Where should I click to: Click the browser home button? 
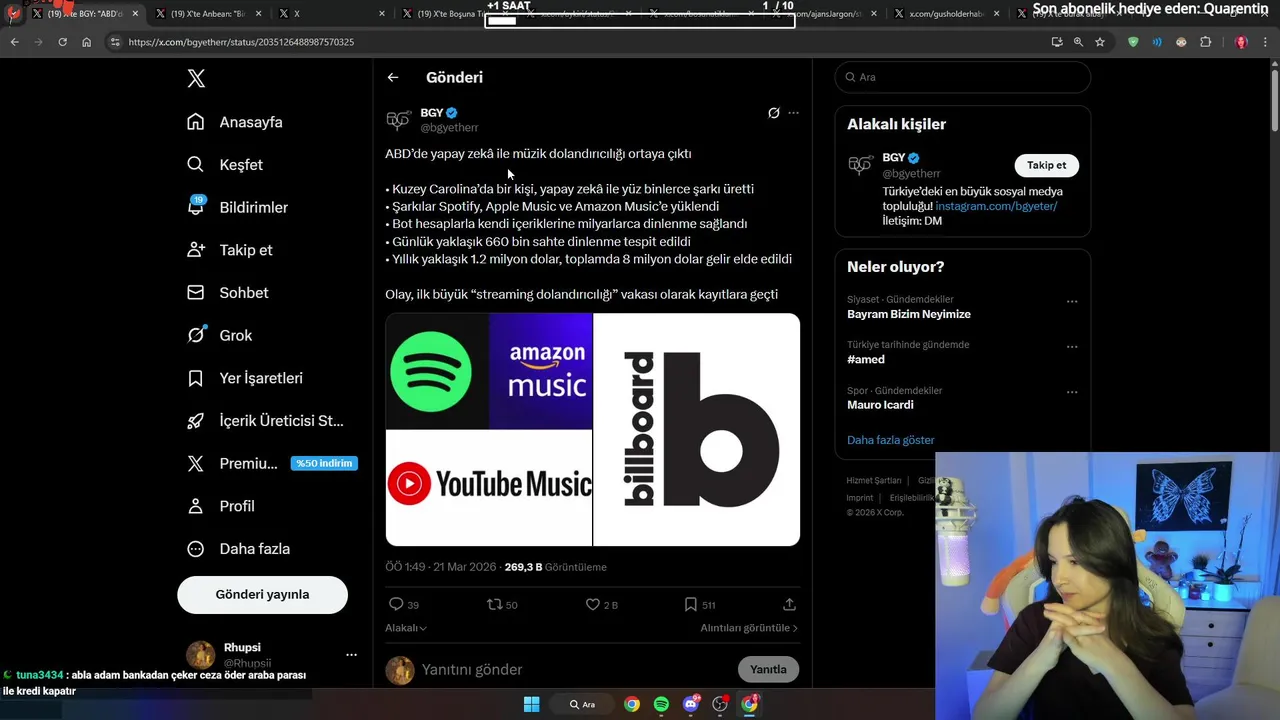pos(87,42)
